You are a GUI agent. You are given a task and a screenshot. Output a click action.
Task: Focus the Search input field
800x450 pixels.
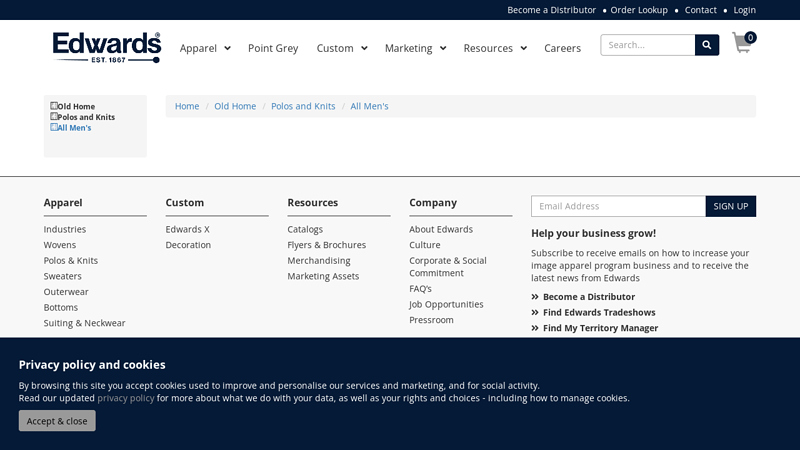647,45
